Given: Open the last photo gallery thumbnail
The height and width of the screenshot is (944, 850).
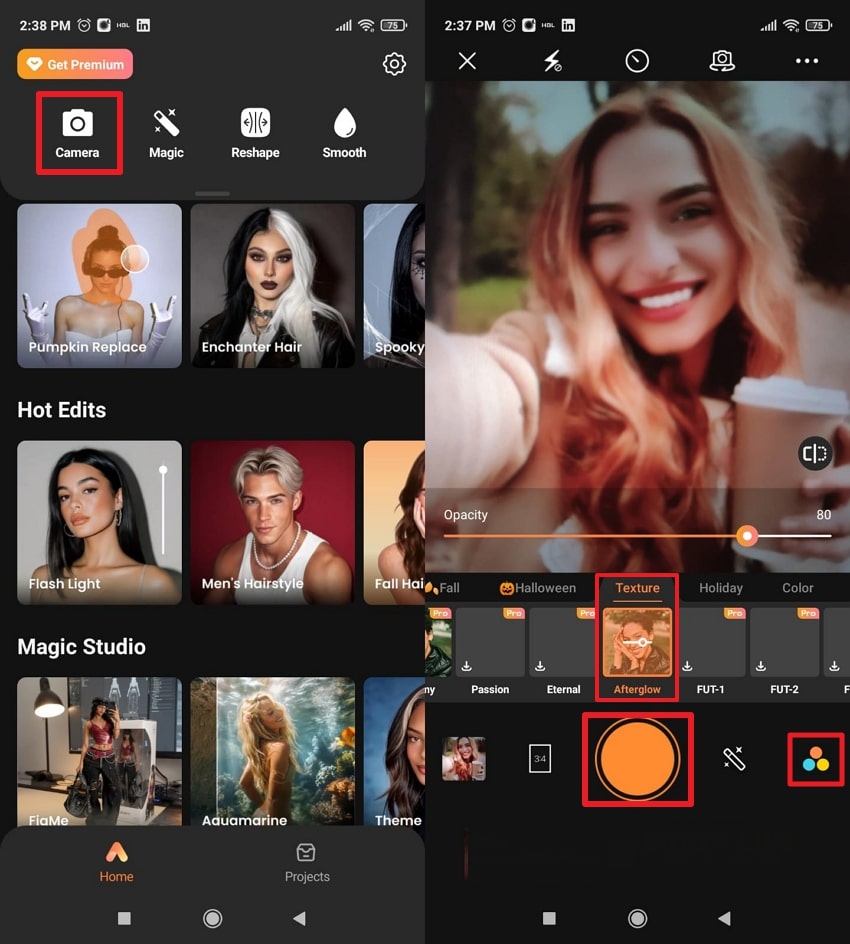Looking at the screenshot, I should pyautogui.click(x=464, y=759).
